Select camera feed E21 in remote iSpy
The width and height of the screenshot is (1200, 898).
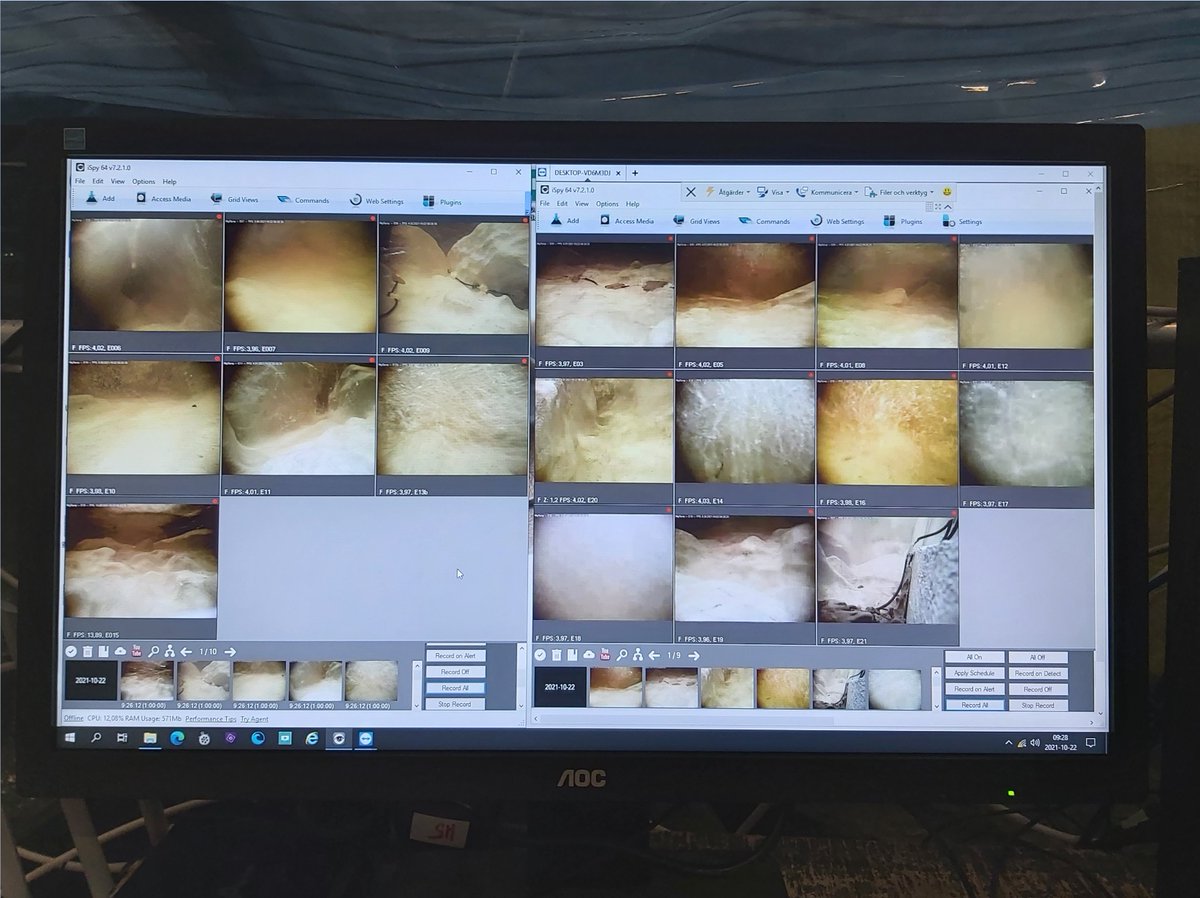pos(887,577)
